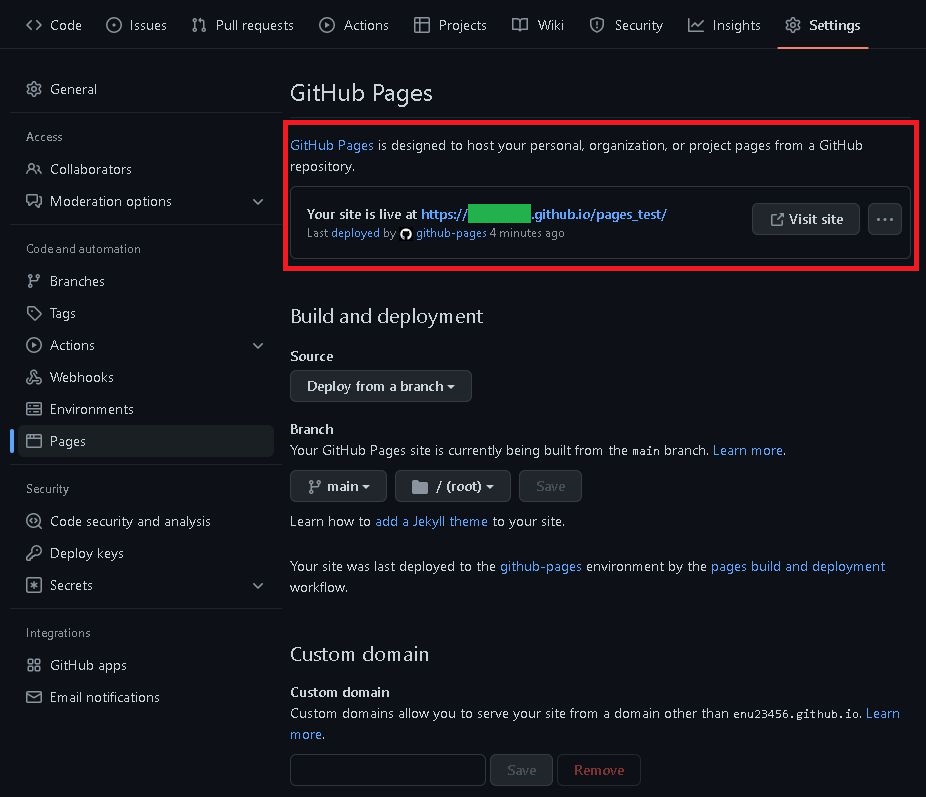Click the Secrets asterisk icon
The width and height of the screenshot is (926, 797).
pyautogui.click(x=34, y=585)
